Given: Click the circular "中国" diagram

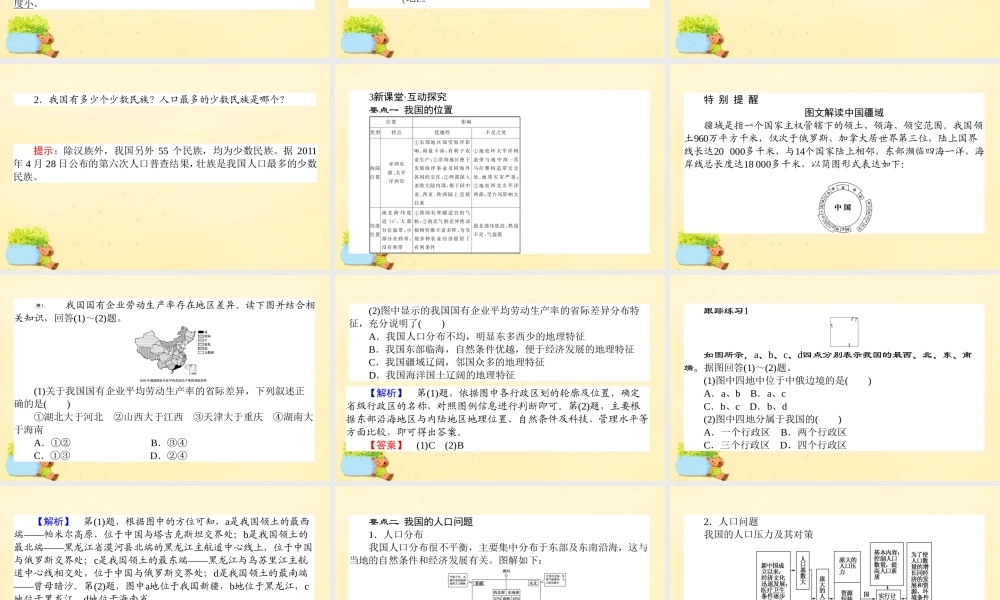Looking at the screenshot, I should click(x=844, y=207).
